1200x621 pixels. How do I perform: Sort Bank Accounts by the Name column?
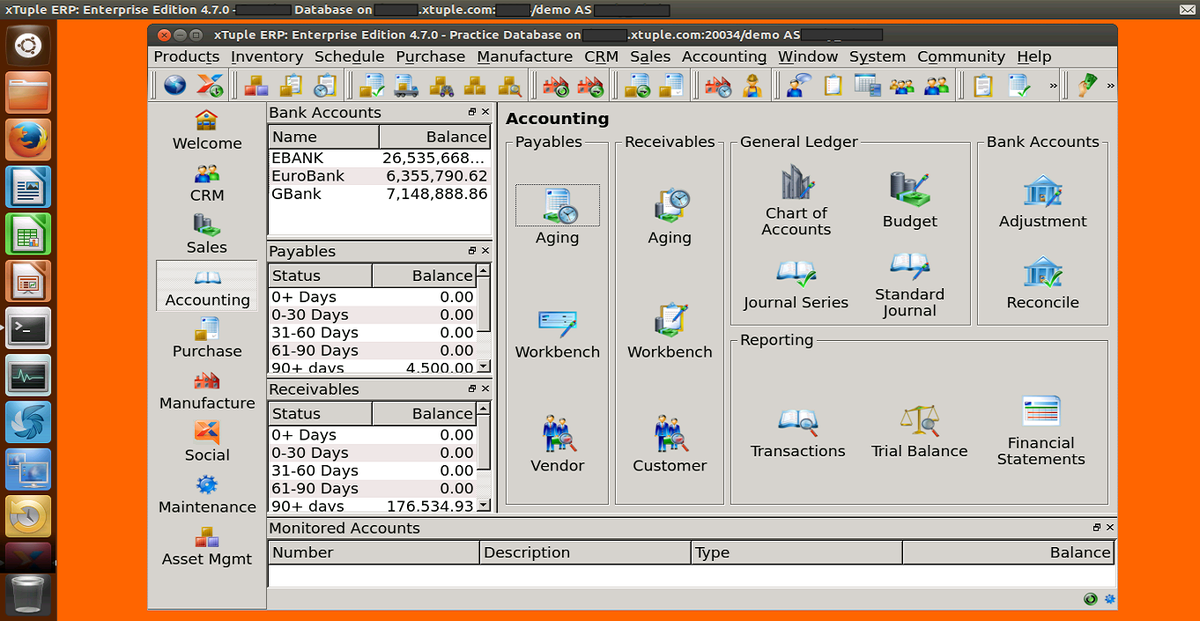[x=324, y=137]
